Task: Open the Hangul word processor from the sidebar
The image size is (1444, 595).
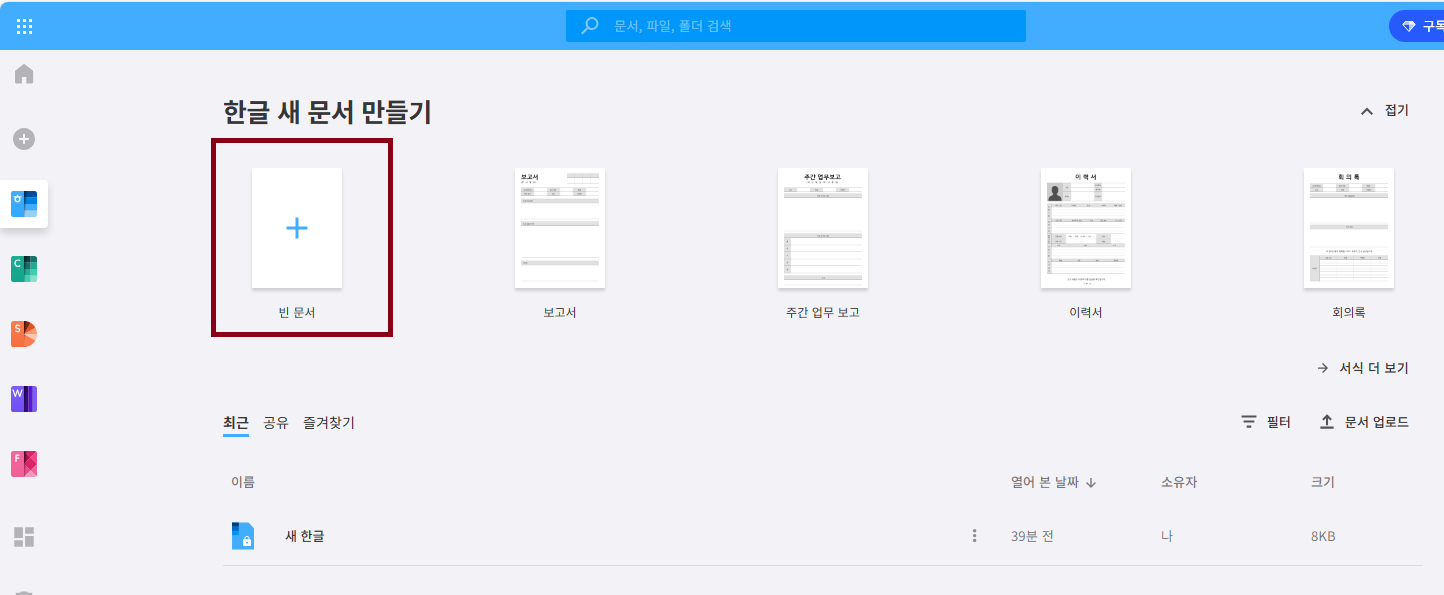Action: [23, 204]
